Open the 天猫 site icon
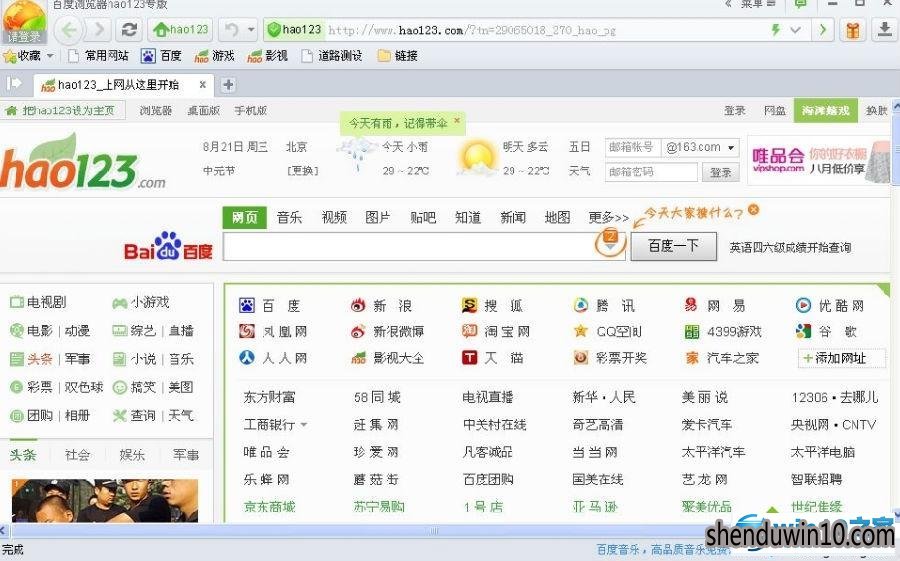Viewport: 900px width, 561px height. [x=470, y=358]
